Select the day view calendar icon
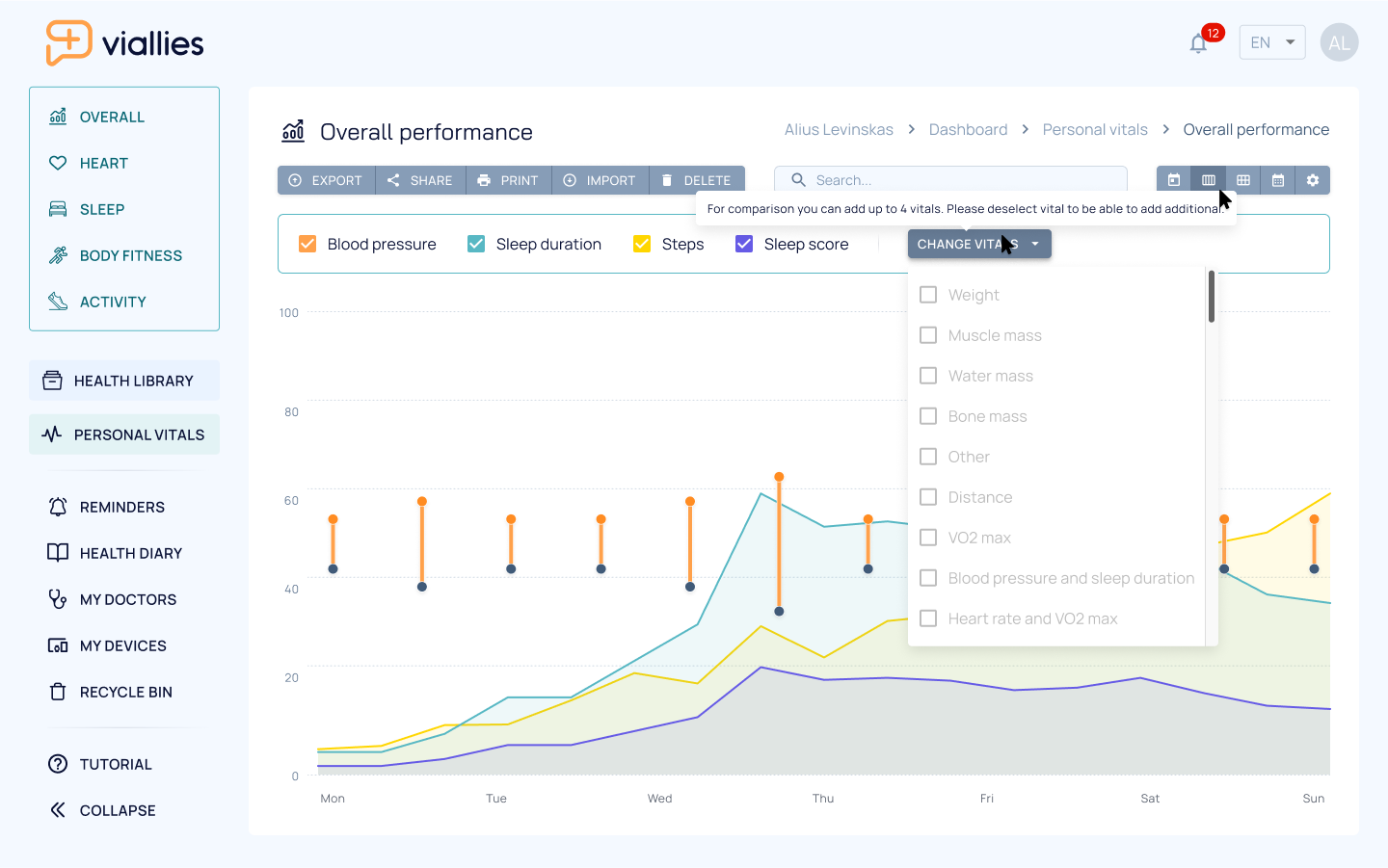Screen dimensions: 1388x868 tap(1174, 180)
